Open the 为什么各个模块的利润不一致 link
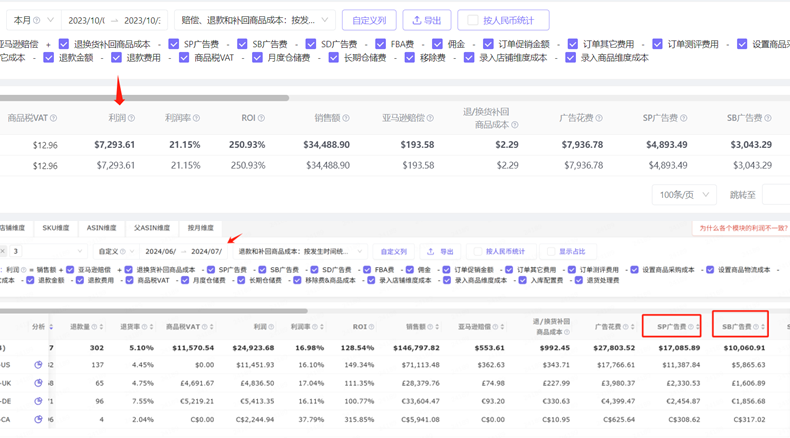This screenshot has height=438, width=790. click(741, 229)
